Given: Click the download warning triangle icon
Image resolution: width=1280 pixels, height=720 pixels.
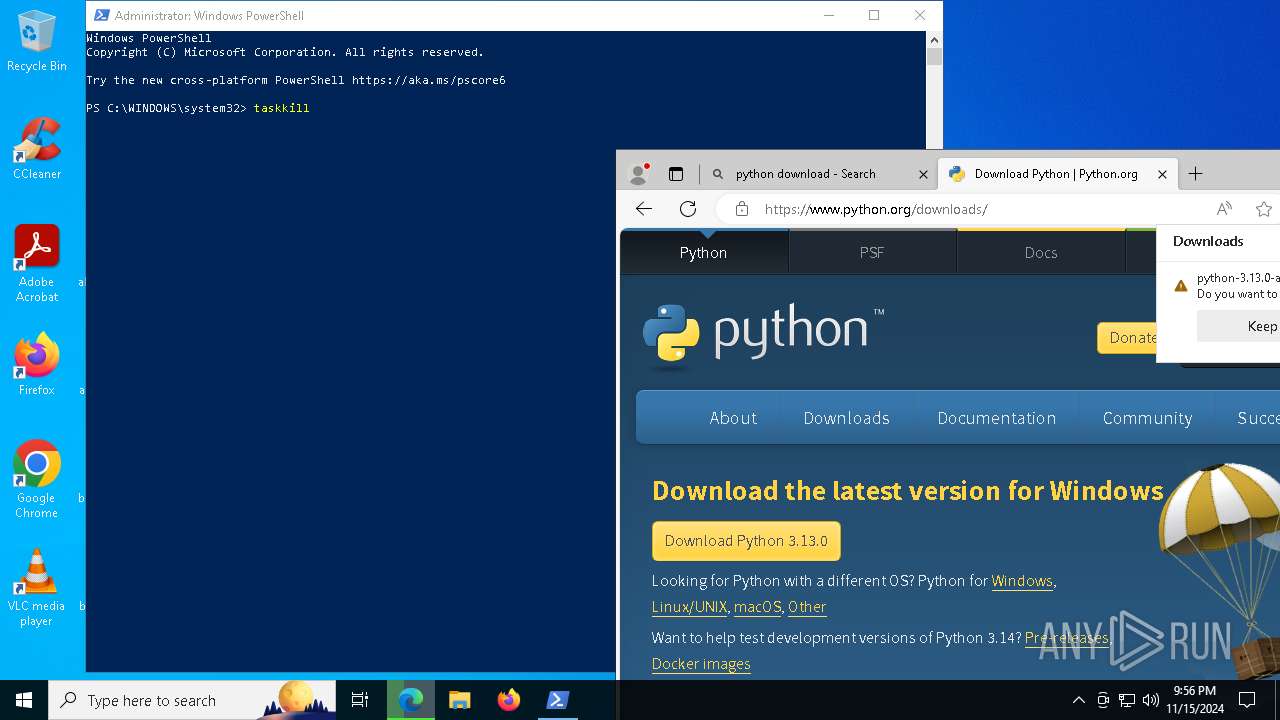Looking at the screenshot, I should [1181, 286].
